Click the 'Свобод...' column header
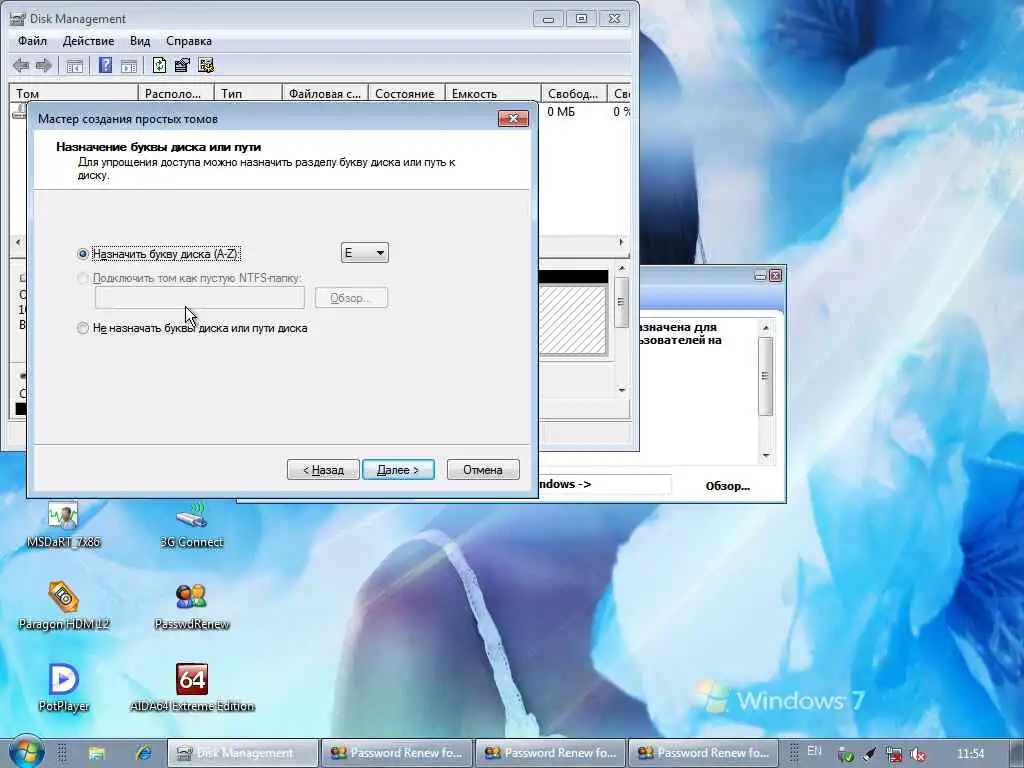 click(x=574, y=93)
